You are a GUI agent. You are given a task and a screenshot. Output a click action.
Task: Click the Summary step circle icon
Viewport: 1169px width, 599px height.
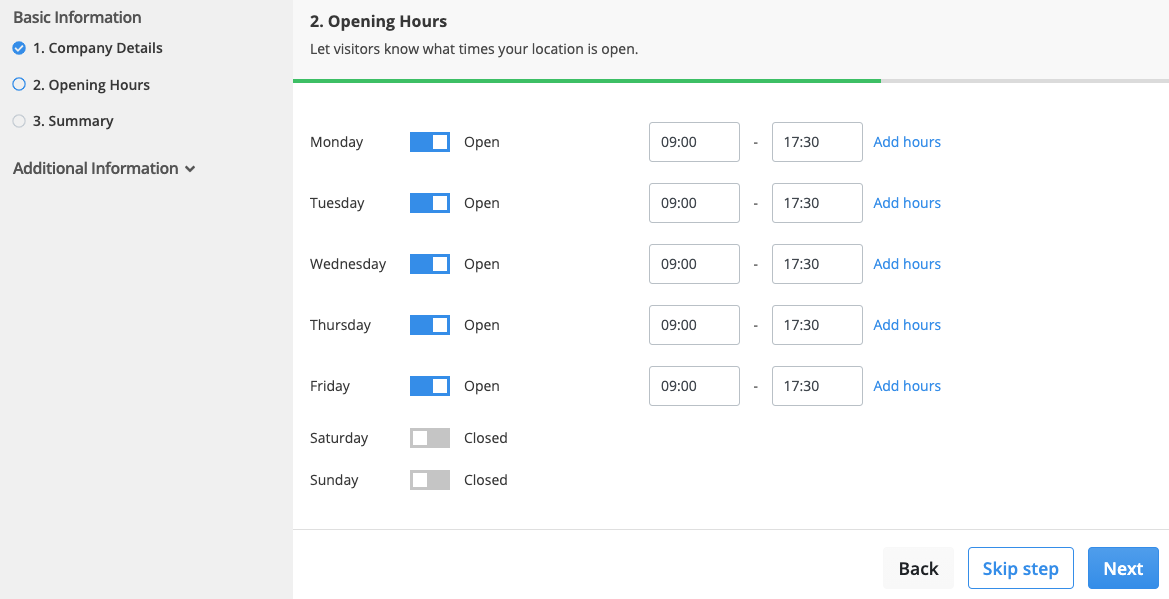[19, 121]
